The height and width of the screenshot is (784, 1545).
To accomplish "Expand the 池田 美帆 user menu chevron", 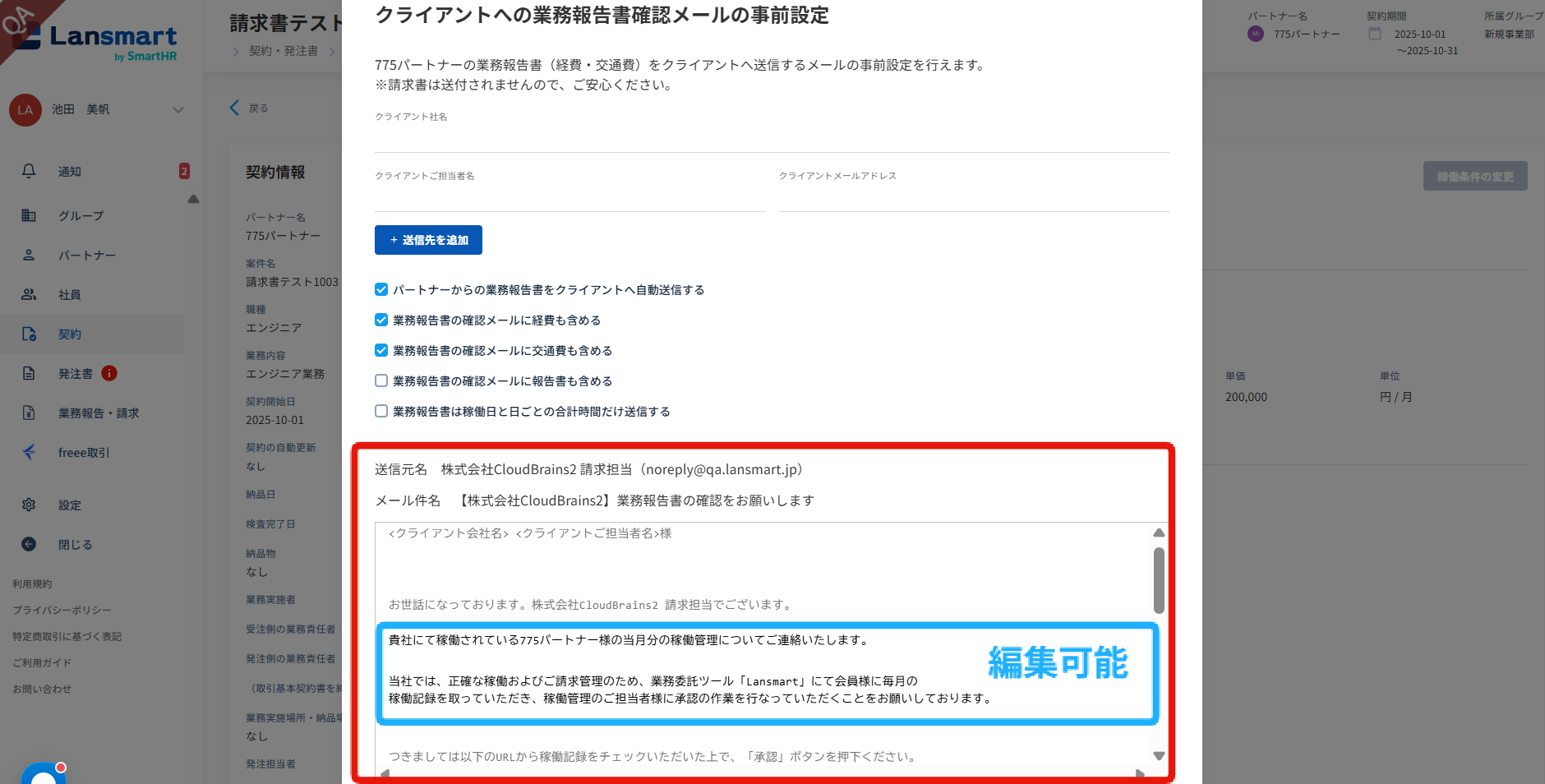I will coord(178,110).
